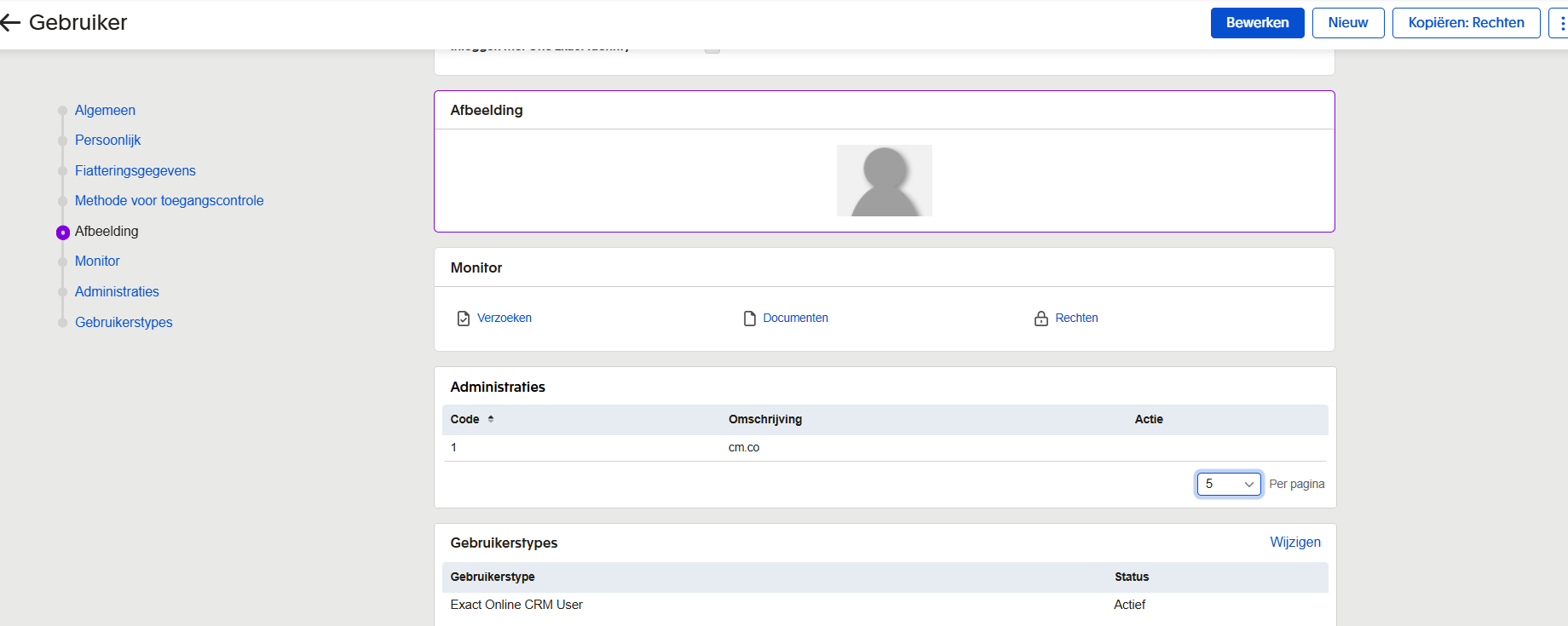The width and height of the screenshot is (1568, 626).
Task: Click the Status column header
Action: pyautogui.click(x=1132, y=577)
